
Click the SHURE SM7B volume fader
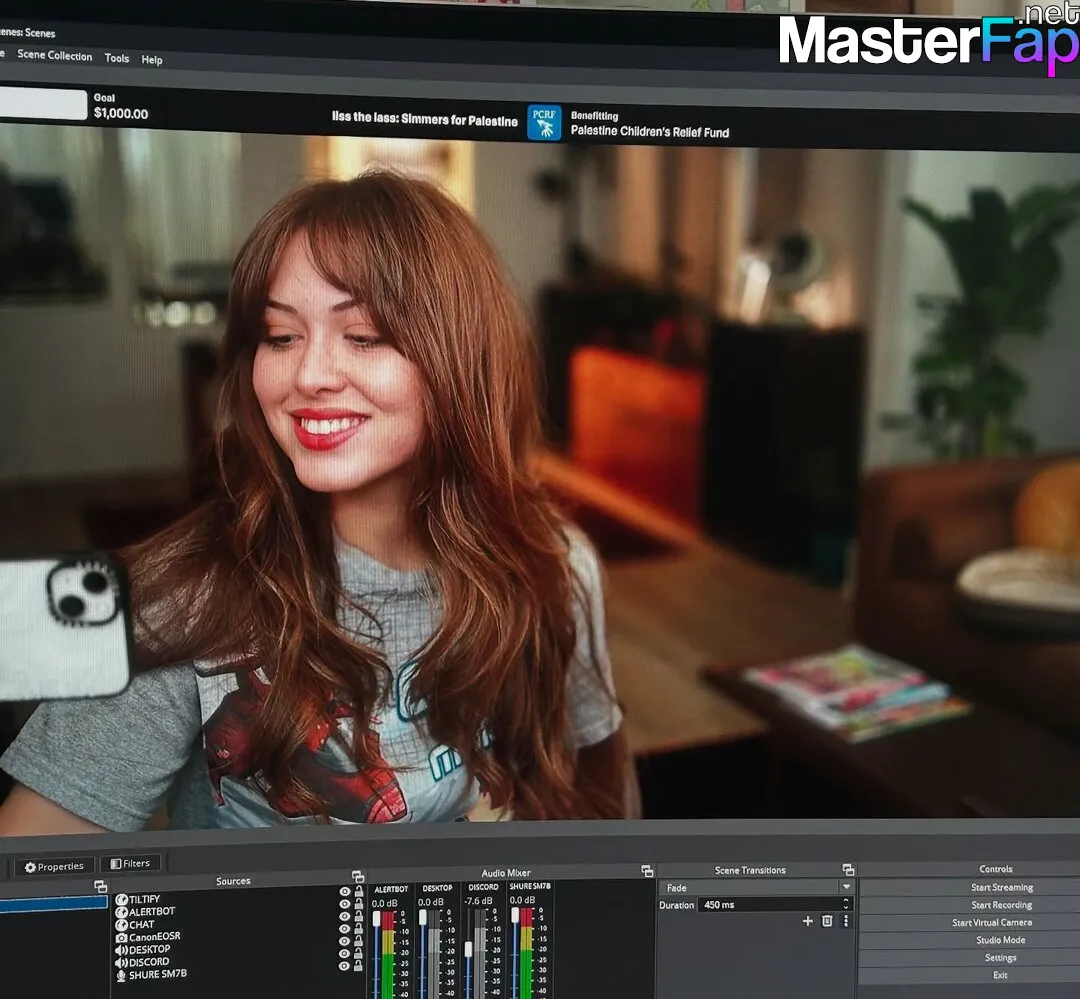515,915
